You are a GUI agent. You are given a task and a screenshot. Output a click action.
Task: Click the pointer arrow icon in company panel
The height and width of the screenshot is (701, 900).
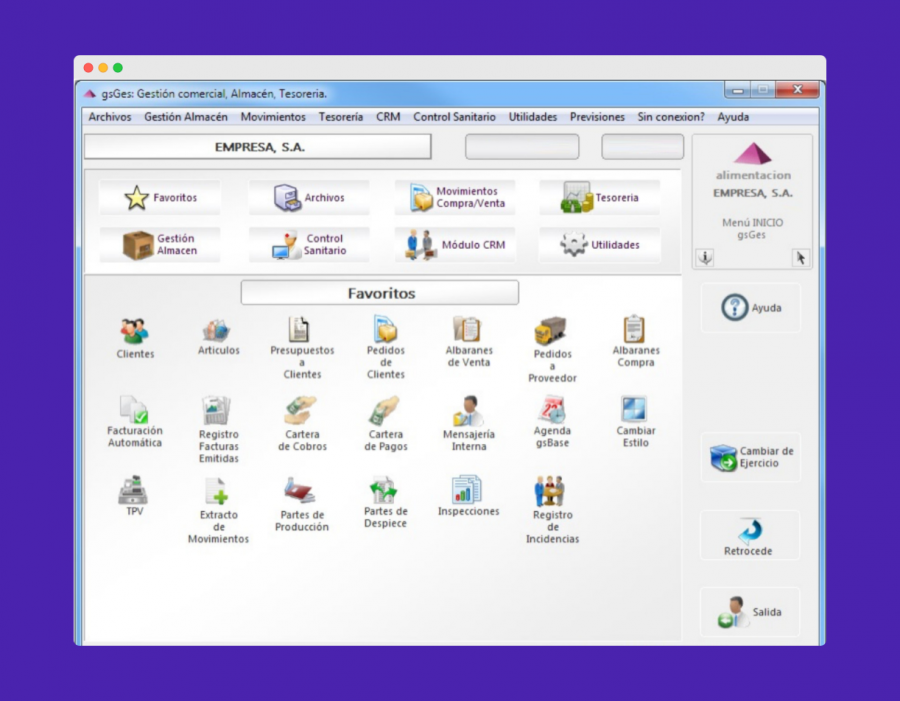coord(800,257)
